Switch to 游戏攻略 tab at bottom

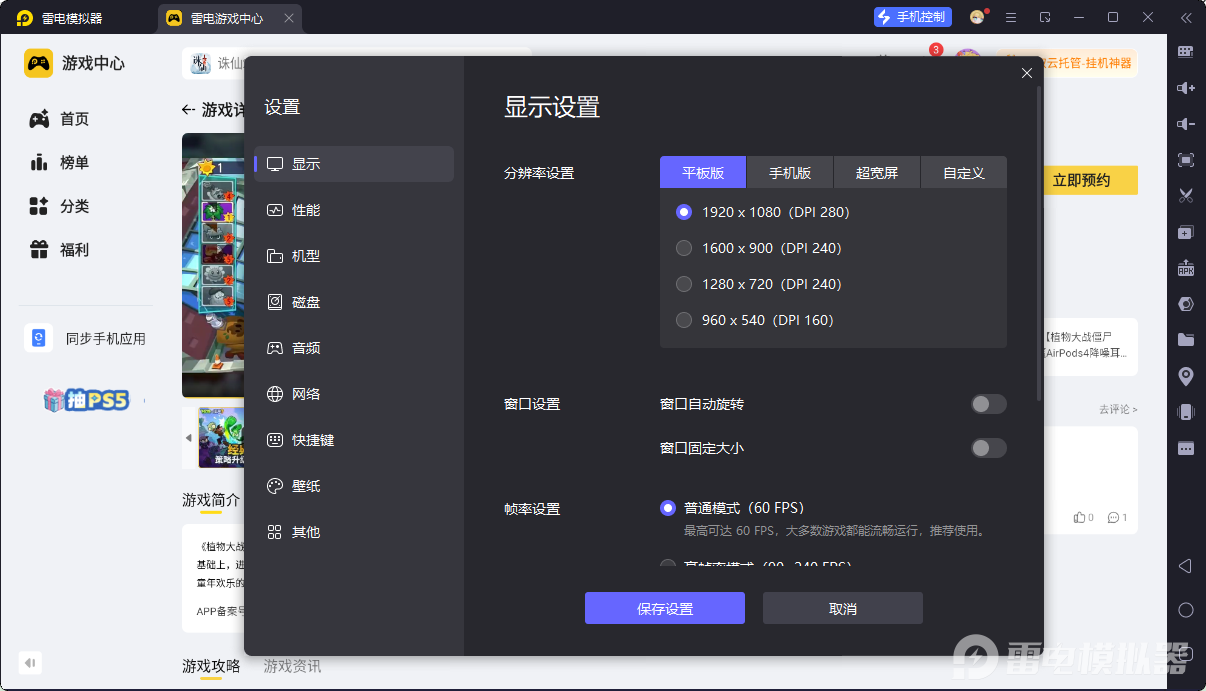211,666
